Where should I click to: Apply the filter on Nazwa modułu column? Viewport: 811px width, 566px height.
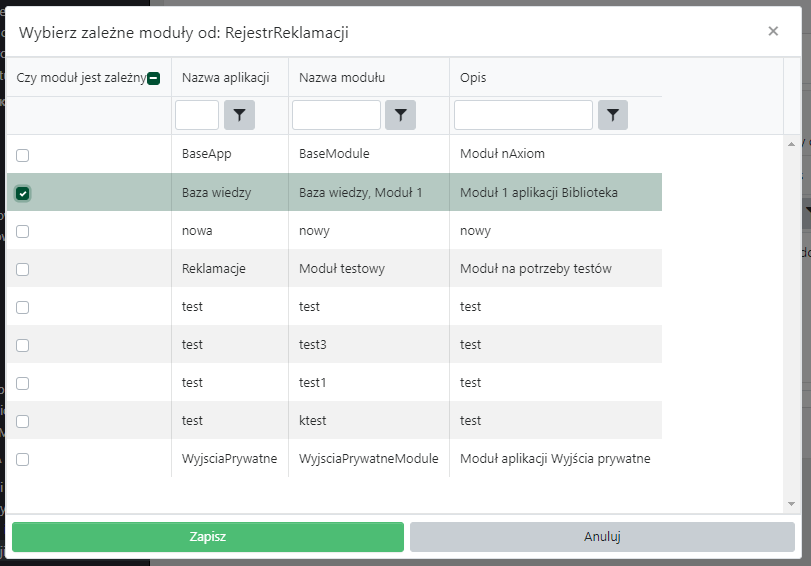point(400,115)
